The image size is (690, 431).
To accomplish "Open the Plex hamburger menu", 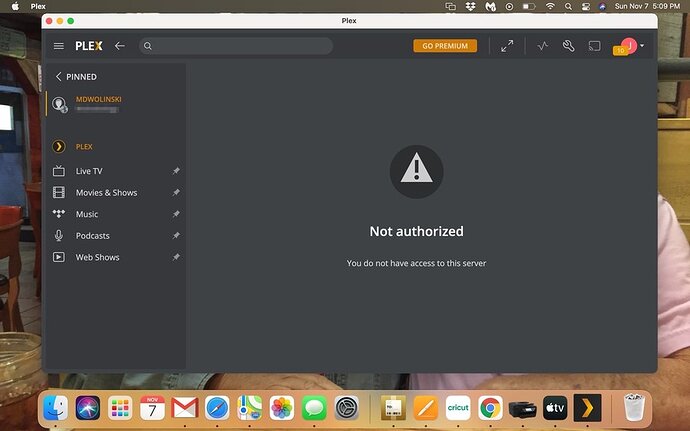I will pyautogui.click(x=59, y=46).
